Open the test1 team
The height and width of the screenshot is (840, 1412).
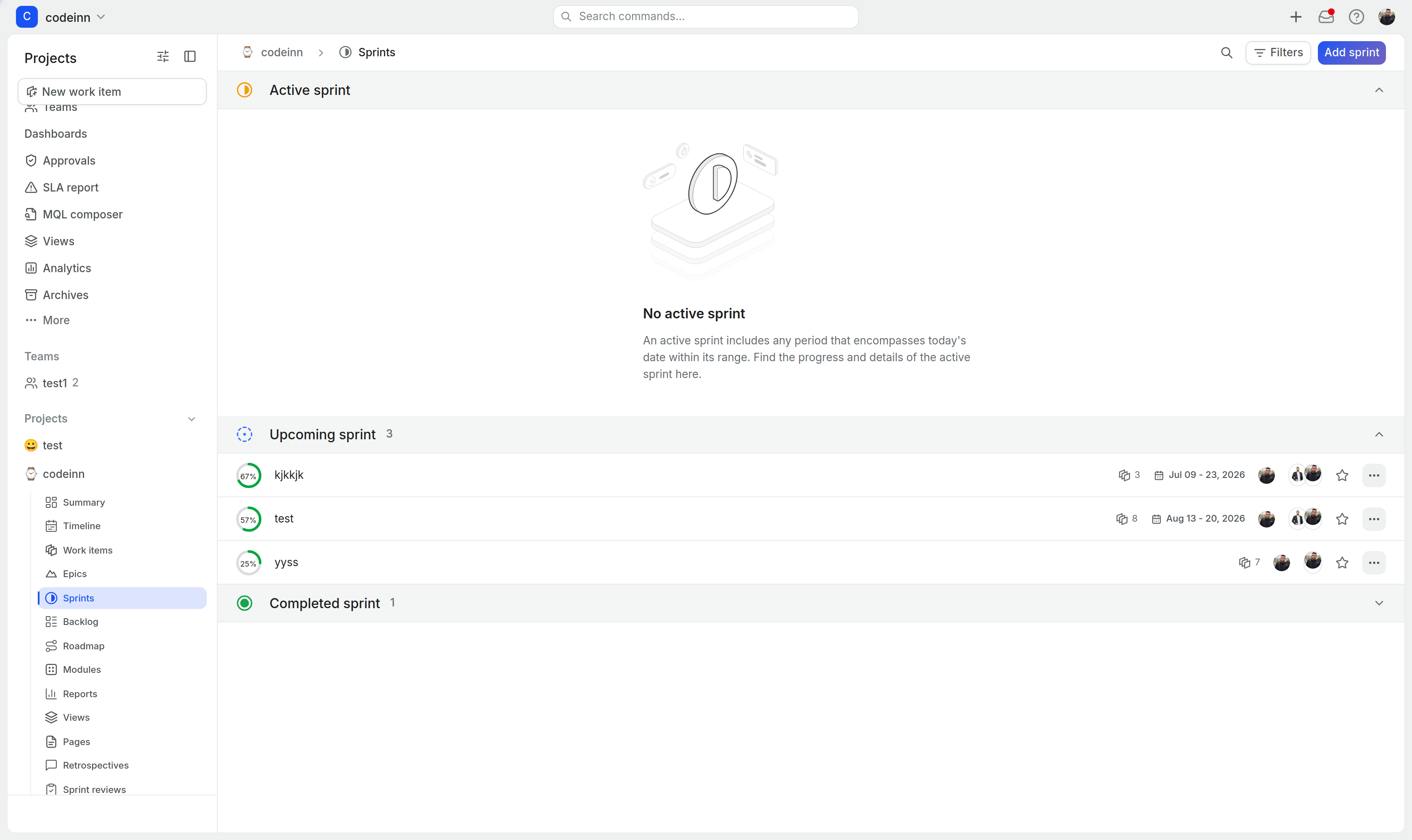(51, 383)
